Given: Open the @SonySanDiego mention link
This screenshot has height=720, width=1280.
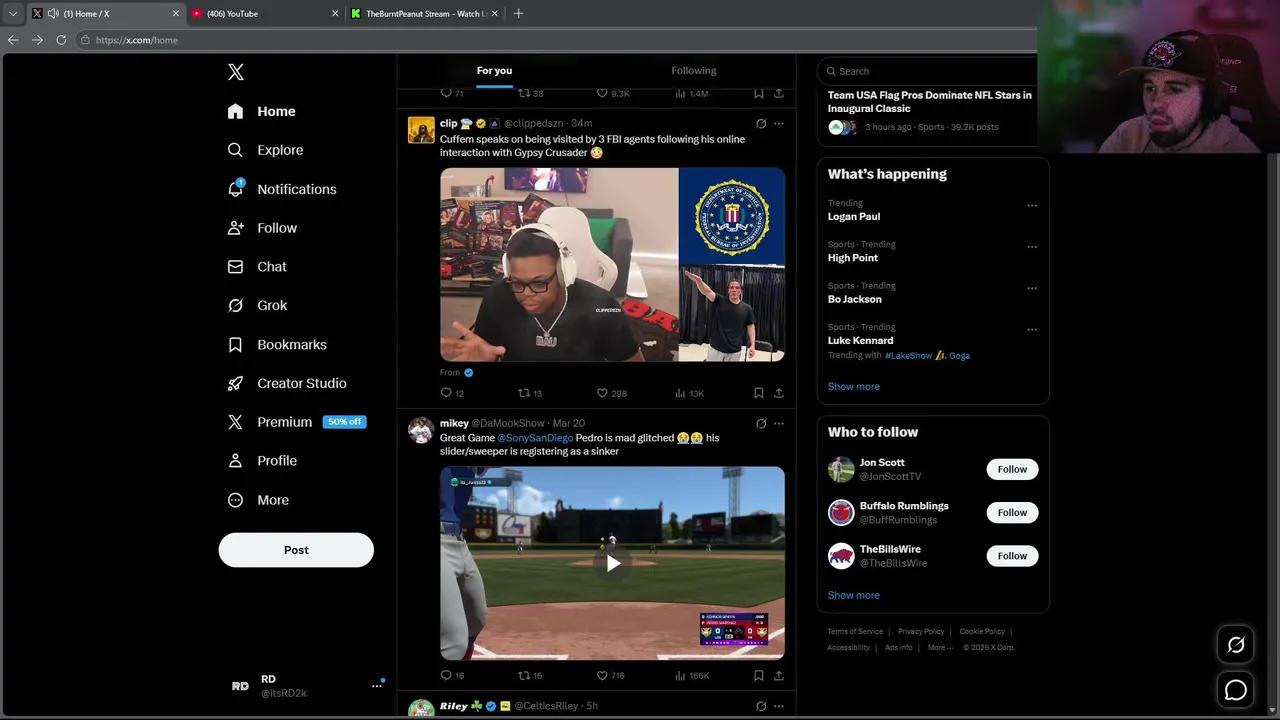Looking at the screenshot, I should (535, 438).
